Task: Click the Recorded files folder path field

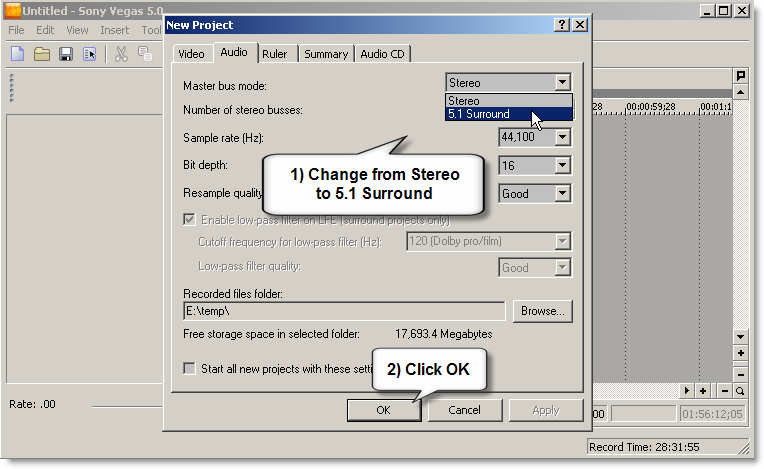Action: tap(344, 311)
